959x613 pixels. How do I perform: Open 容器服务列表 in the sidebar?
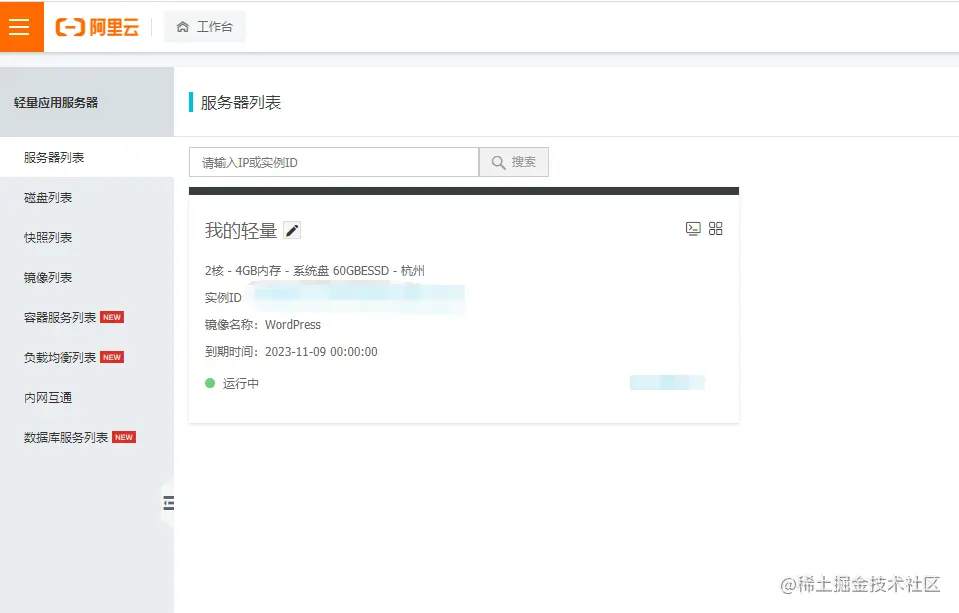[60, 318]
